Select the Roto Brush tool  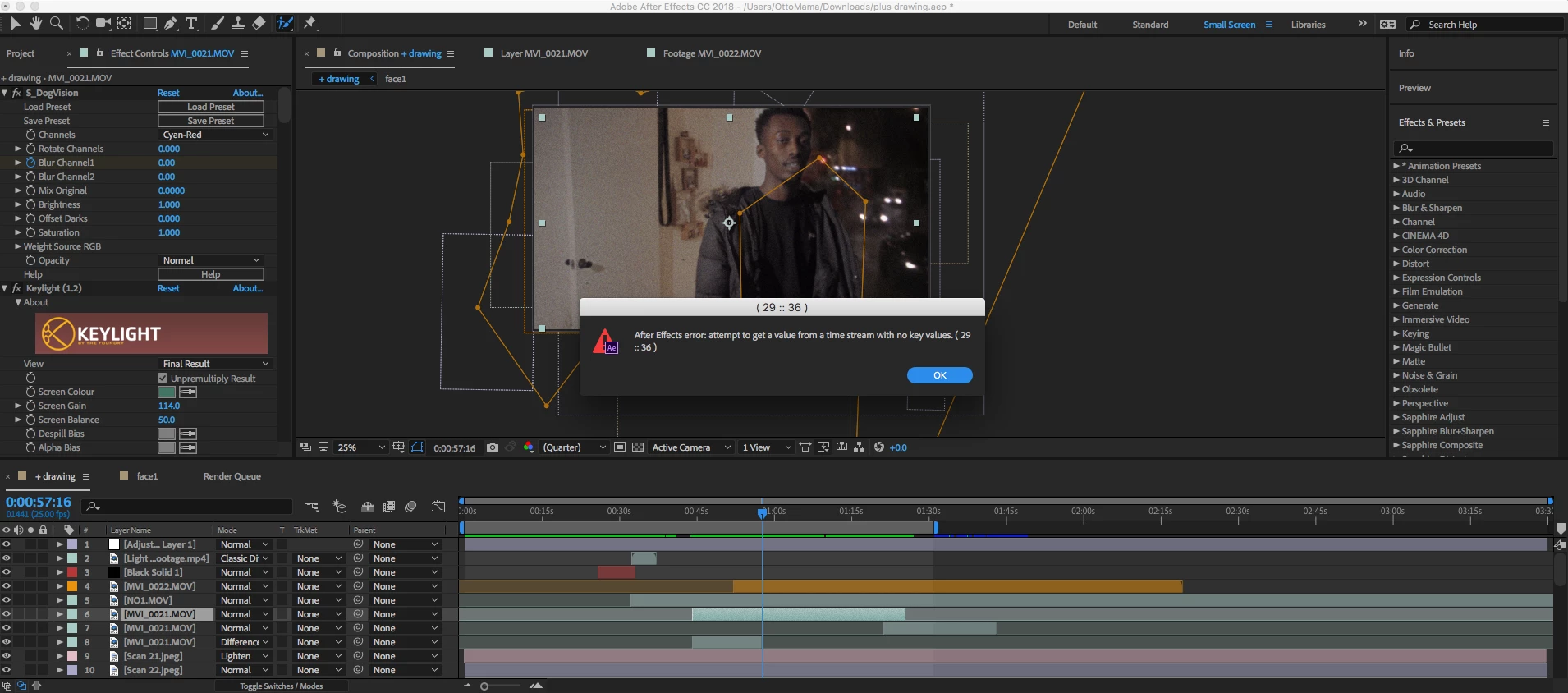pos(285,24)
